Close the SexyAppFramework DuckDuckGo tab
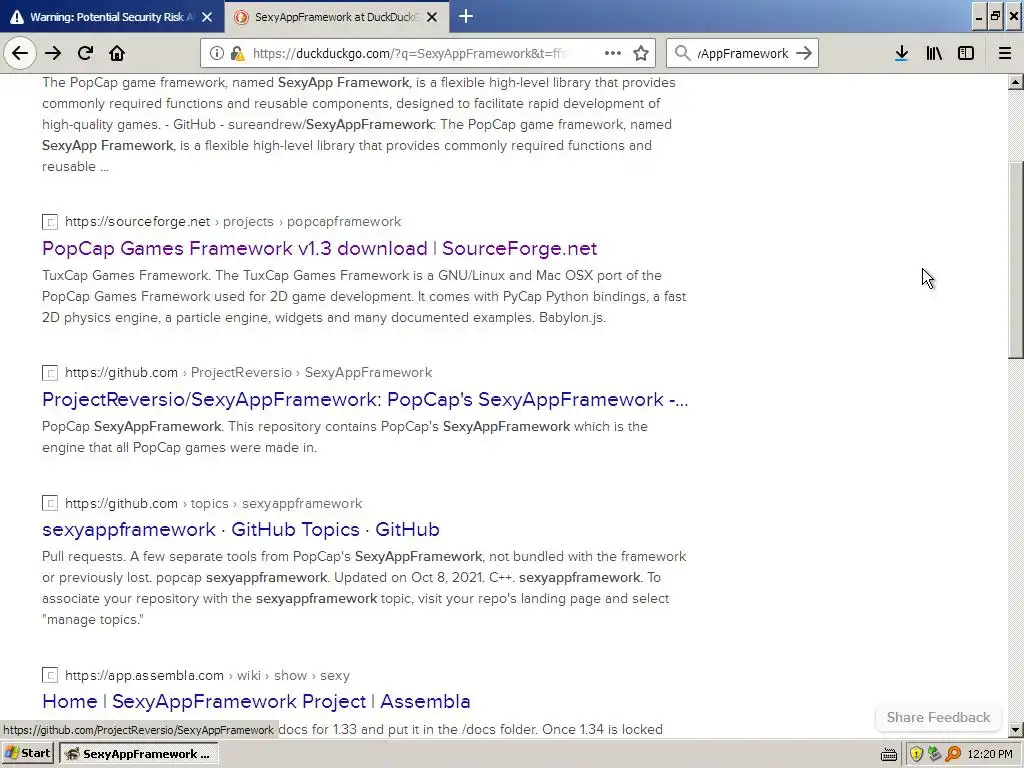The image size is (1024, 768). pos(432,17)
